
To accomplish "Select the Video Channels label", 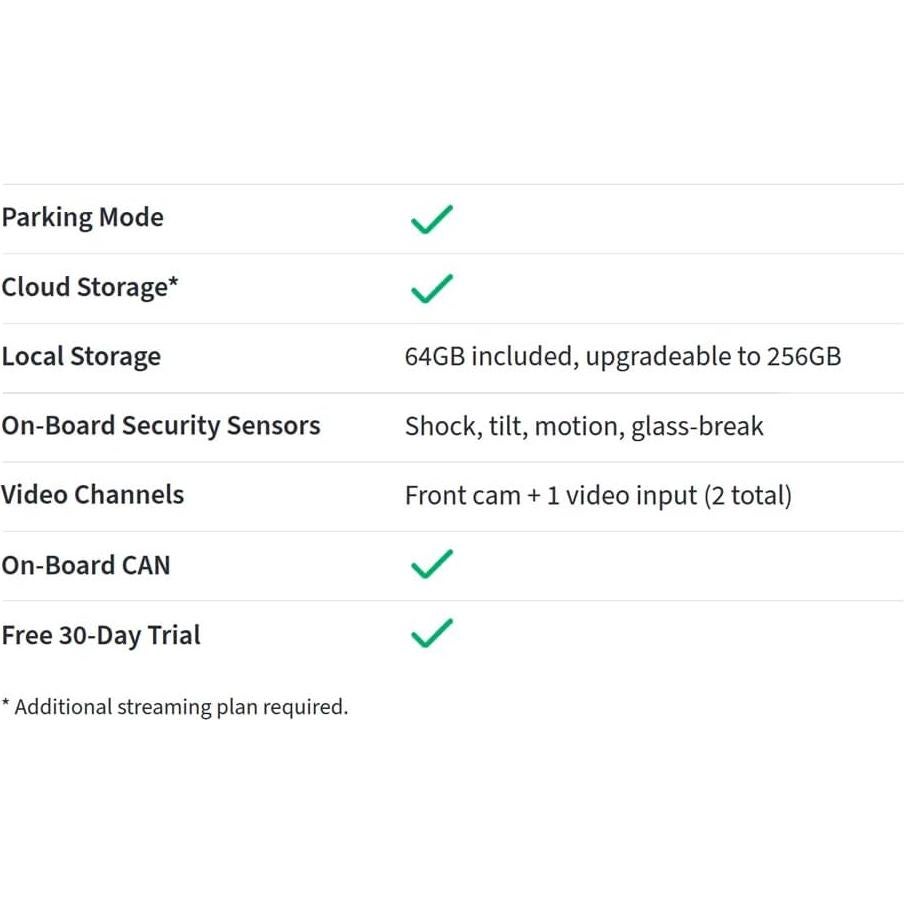I will pyautogui.click(x=92, y=495).
